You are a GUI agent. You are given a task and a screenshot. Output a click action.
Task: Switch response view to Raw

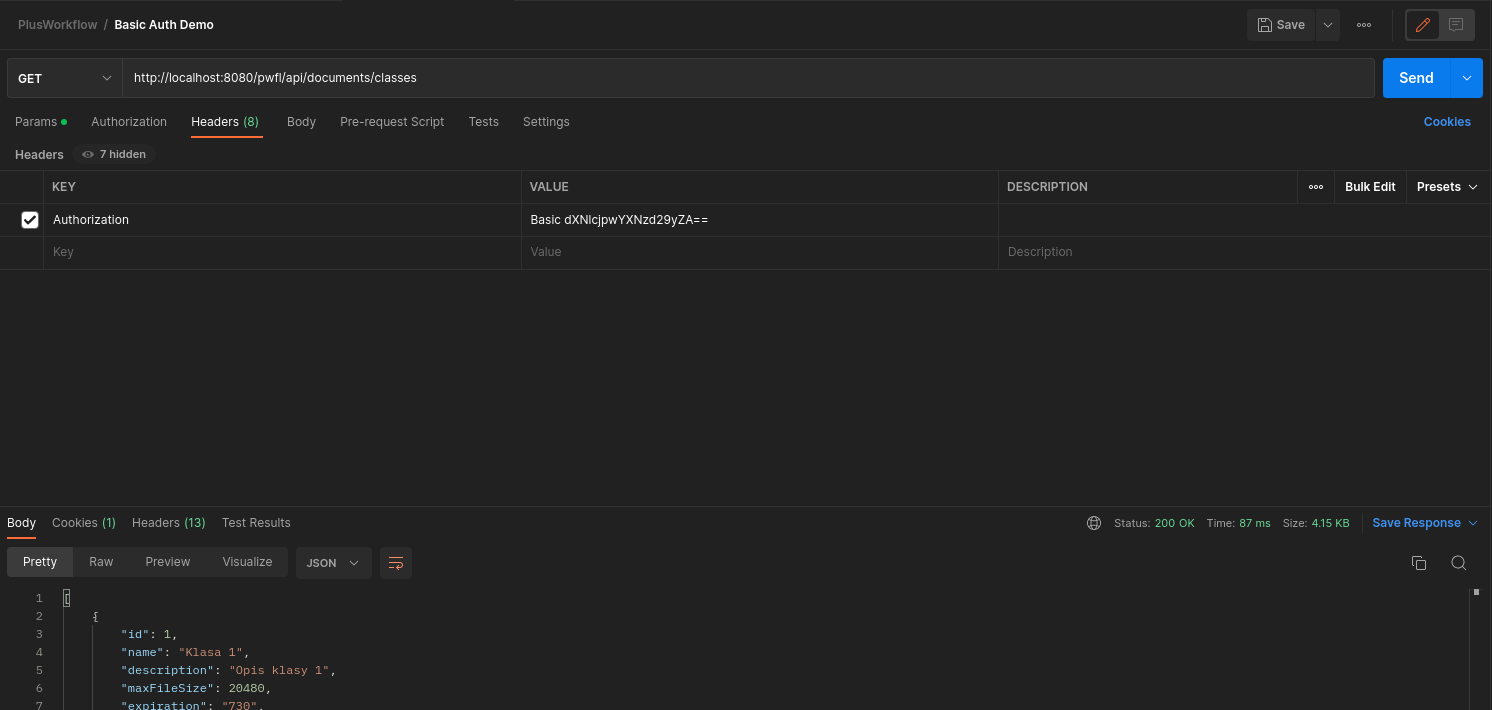tap(101, 562)
